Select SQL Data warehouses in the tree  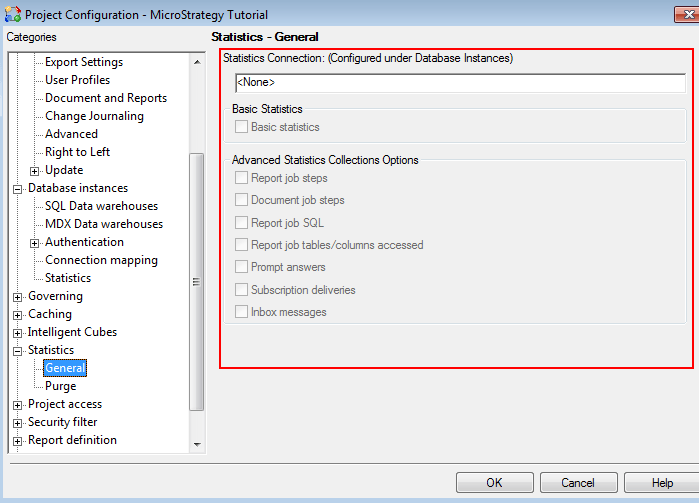(x=101, y=206)
